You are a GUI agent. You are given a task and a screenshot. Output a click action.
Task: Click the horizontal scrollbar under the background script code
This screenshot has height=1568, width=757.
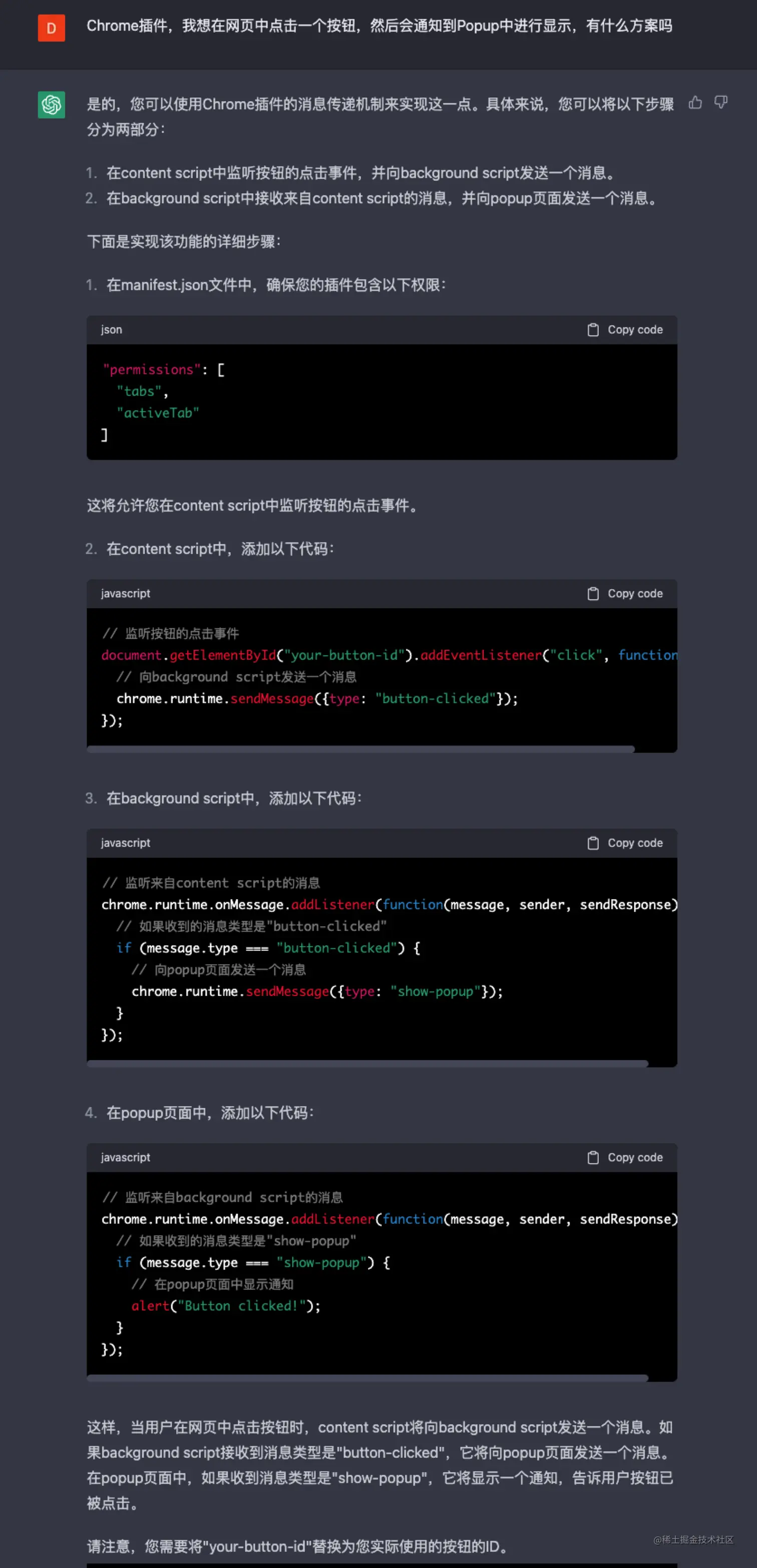point(367,1064)
